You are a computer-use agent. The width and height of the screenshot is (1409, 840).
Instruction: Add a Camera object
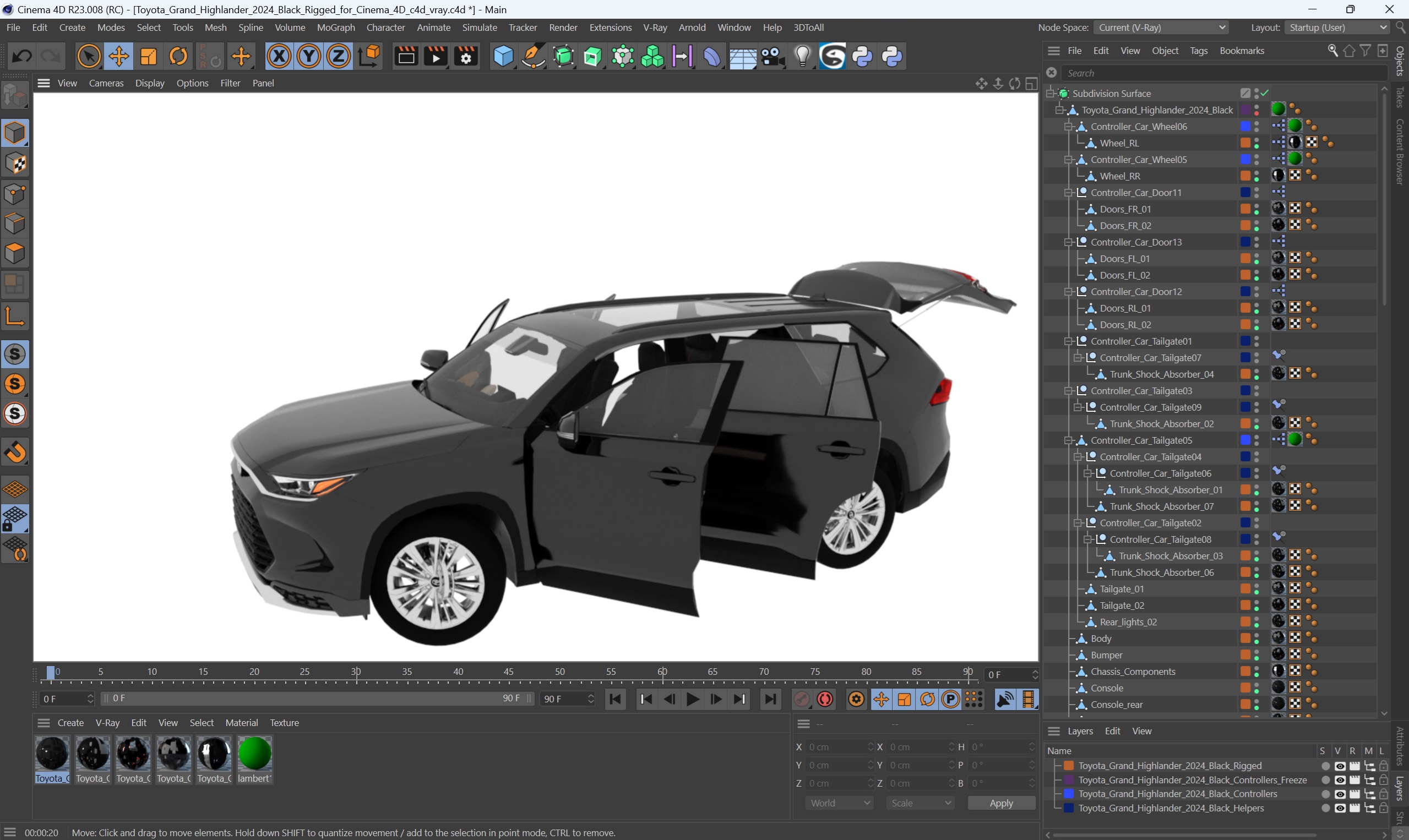click(x=772, y=57)
